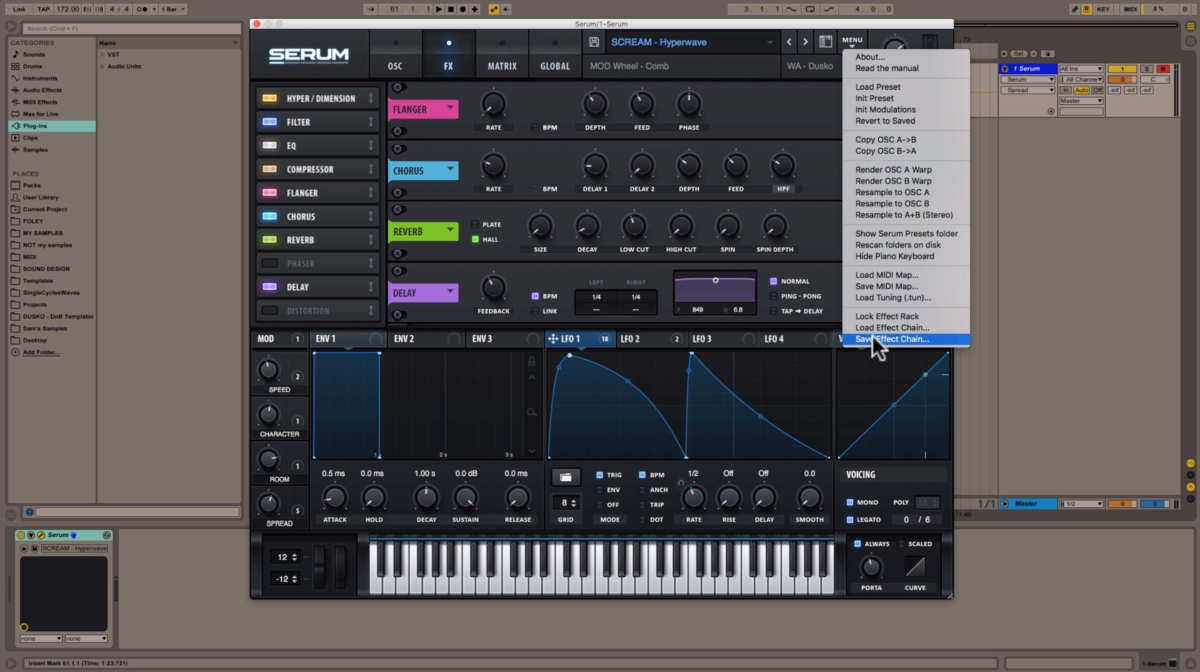Select Audio Effects category in Ableton browser
Viewport: 1200px width, 672px height.
[42, 90]
